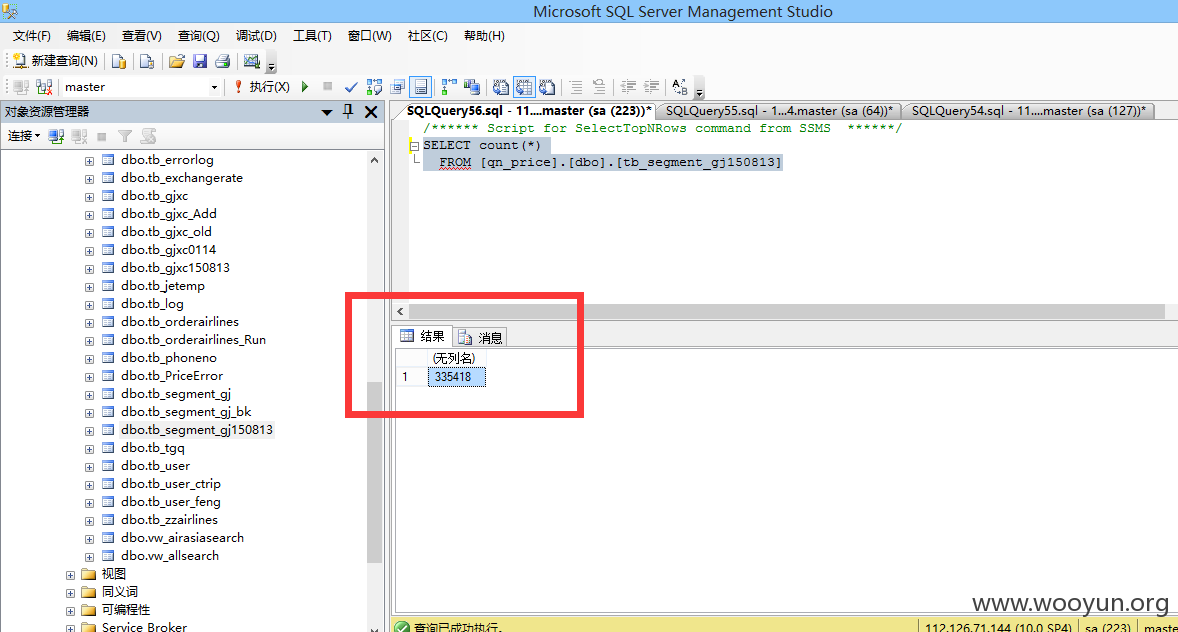Open the Tools (工具) menu

click(312, 36)
